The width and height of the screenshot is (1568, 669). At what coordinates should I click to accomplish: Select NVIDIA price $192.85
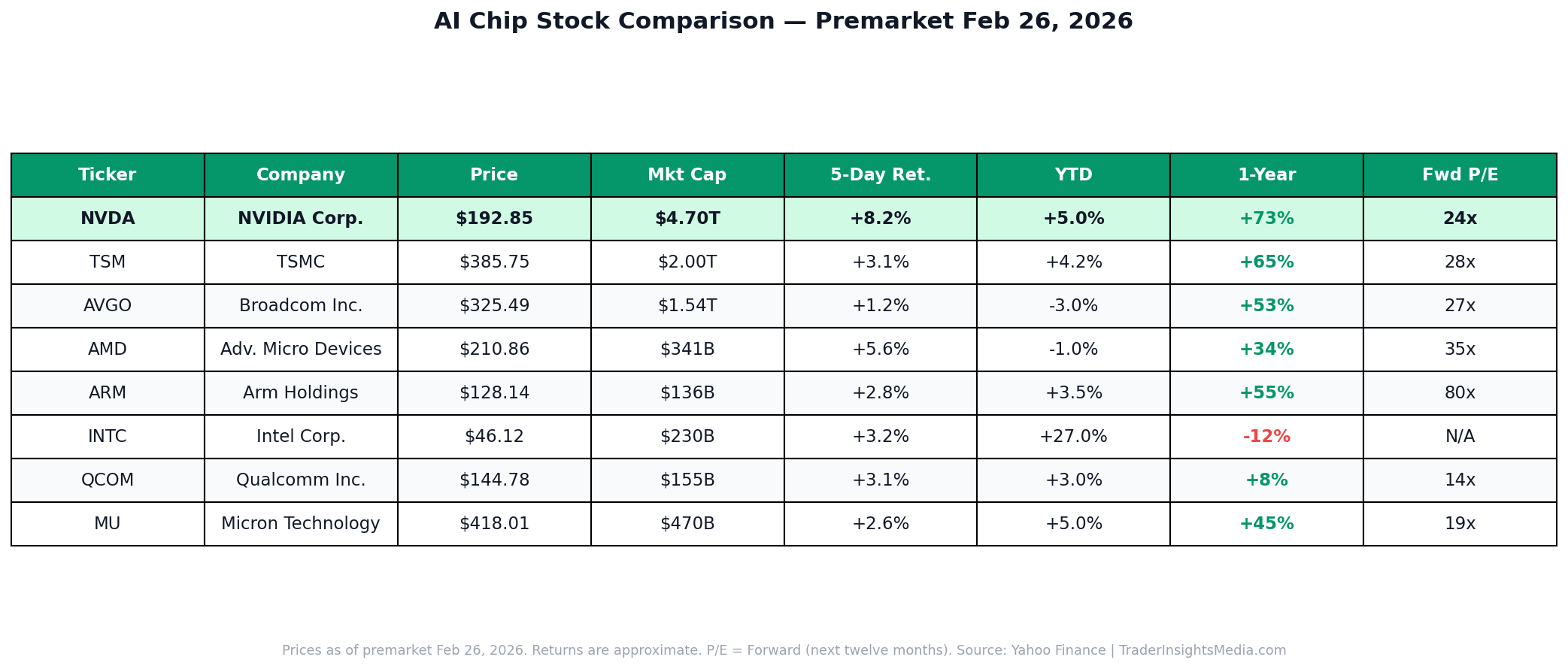click(494, 219)
